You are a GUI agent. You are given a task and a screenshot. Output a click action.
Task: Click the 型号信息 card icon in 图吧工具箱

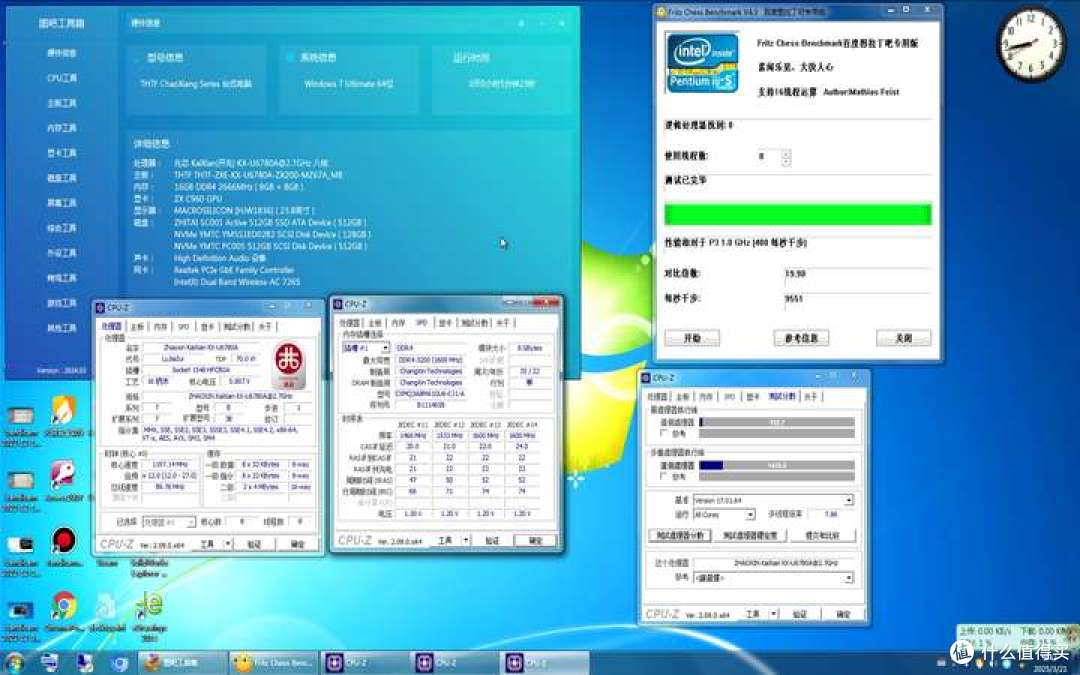point(136,58)
